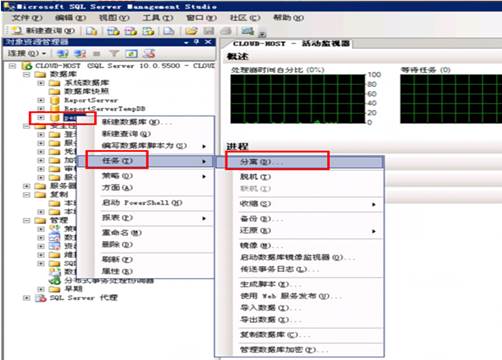
Task: Open the main toolbar options dropdown arrow
Action: point(263,34)
